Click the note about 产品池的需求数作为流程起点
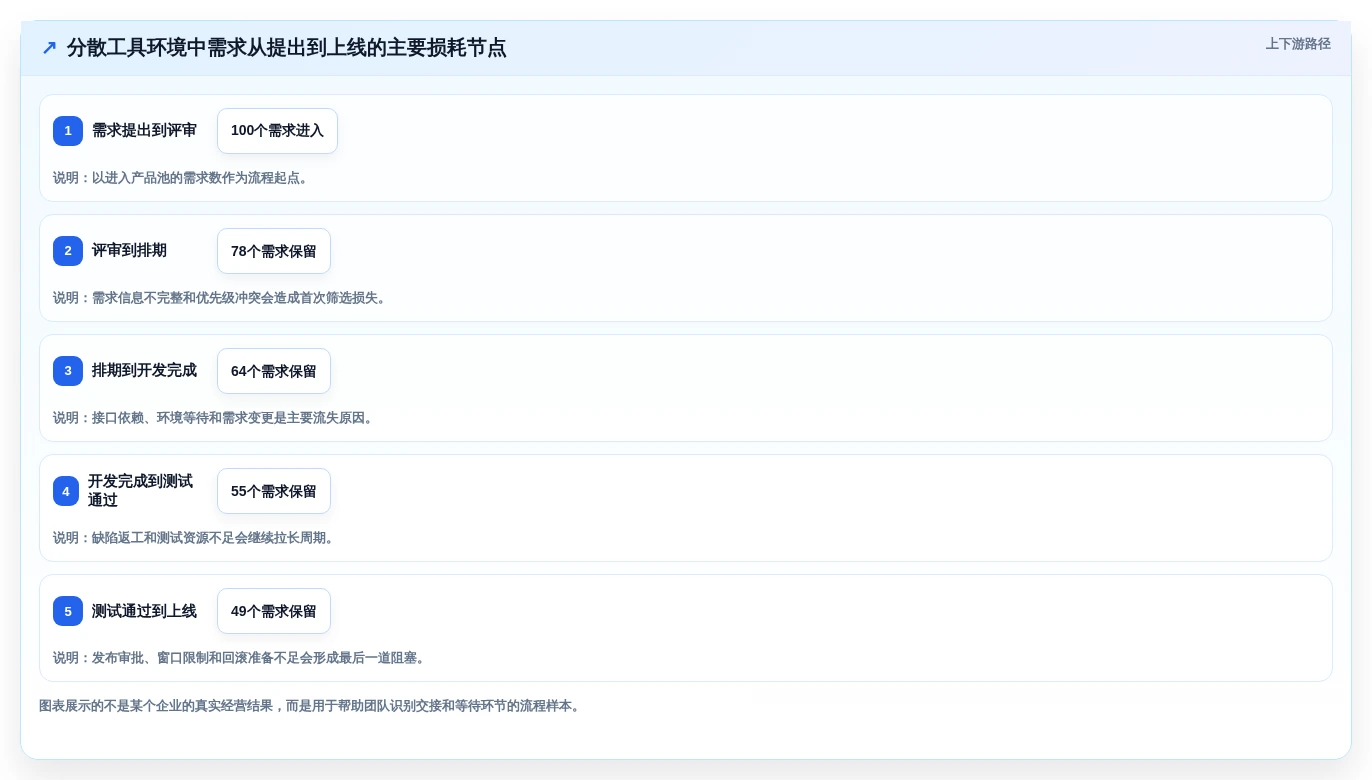The height and width of the screenshot is (780, 1372). (183, 178)
